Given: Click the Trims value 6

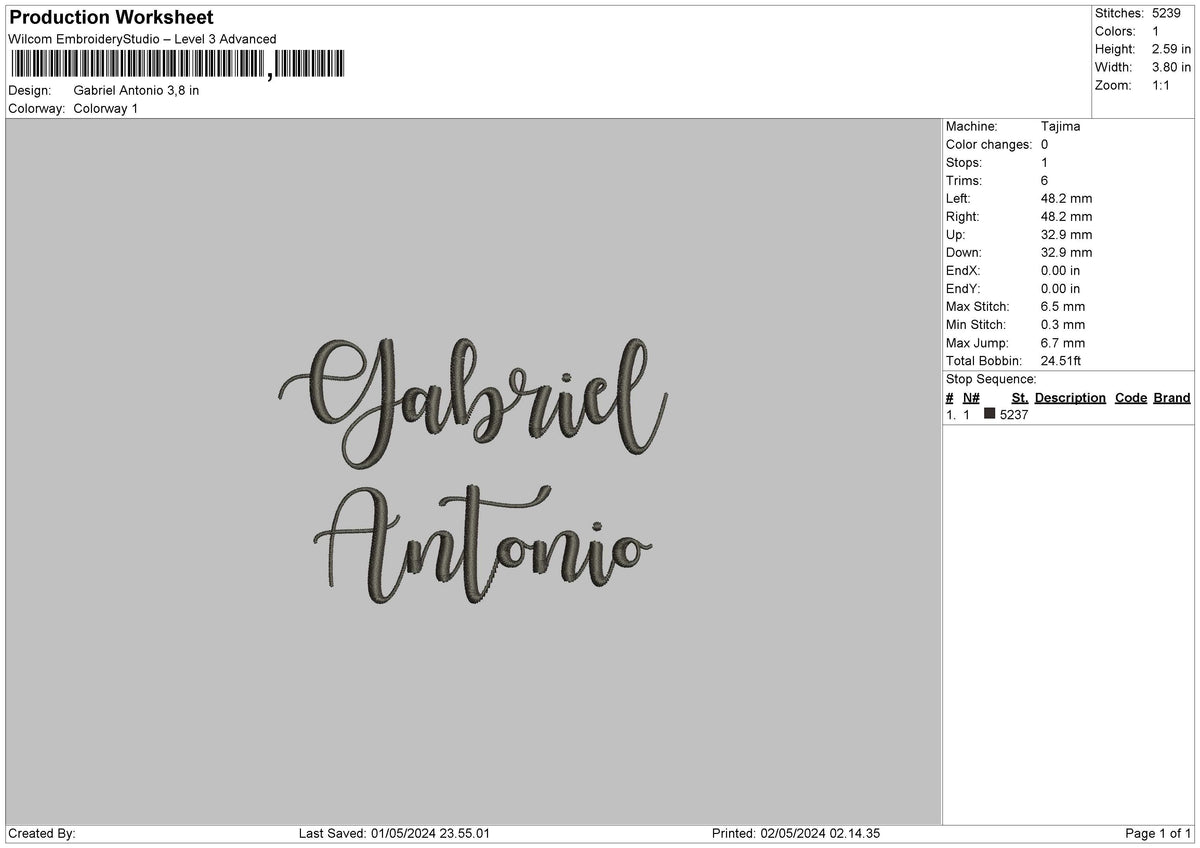Looking at the screenshot, I should point(1045,180).
